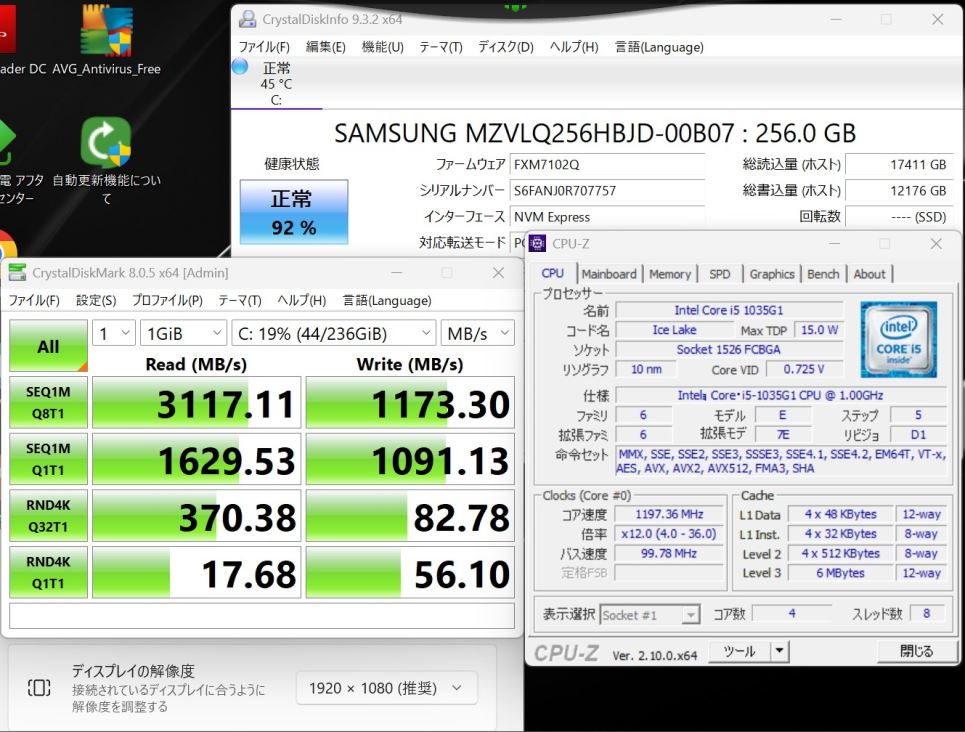Open AVG_Antivirus_Free desktop icon
The height and width of the screenshot is (732, 965).
tap(106, 40)
